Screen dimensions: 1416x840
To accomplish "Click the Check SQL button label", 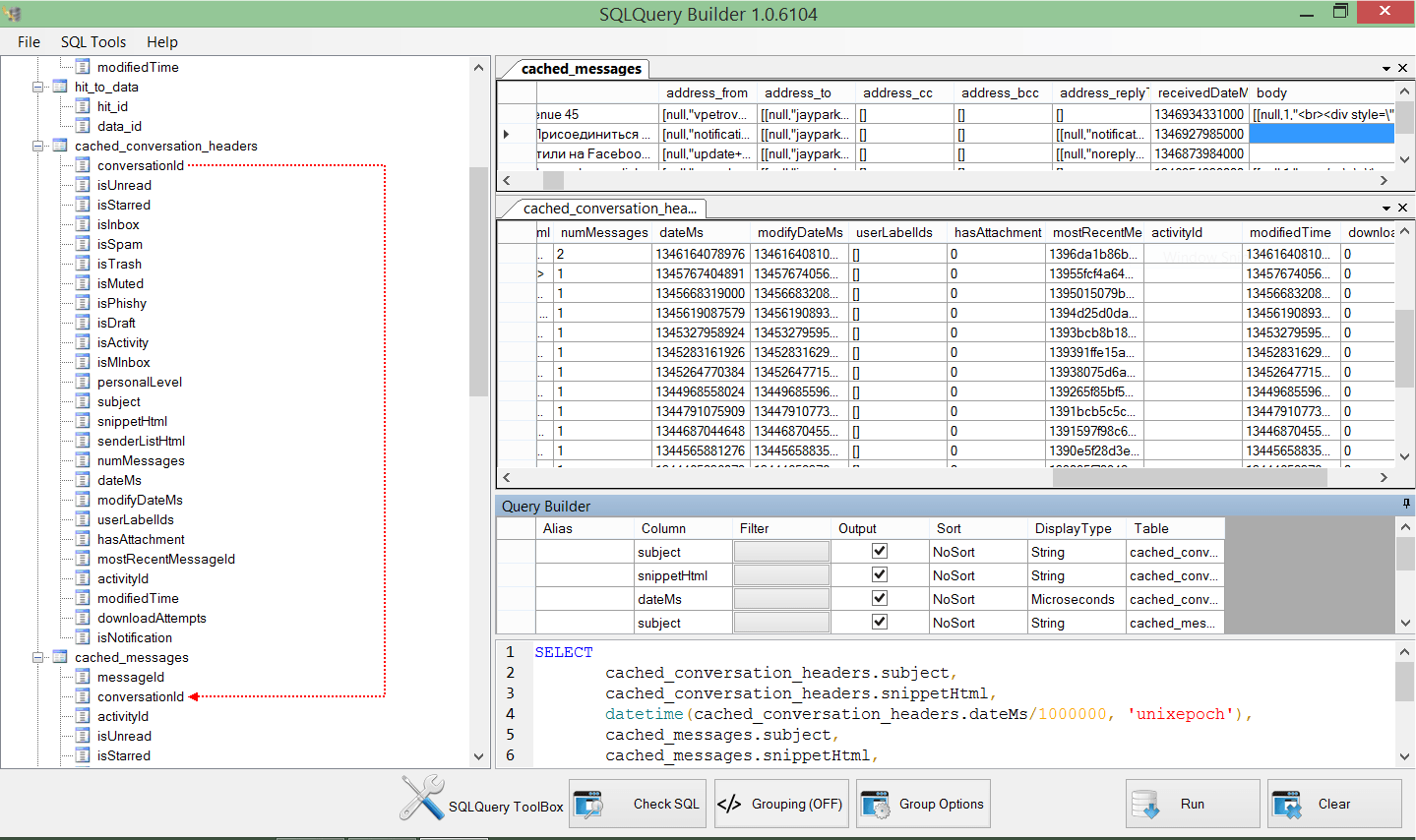I will coord(666,804).
